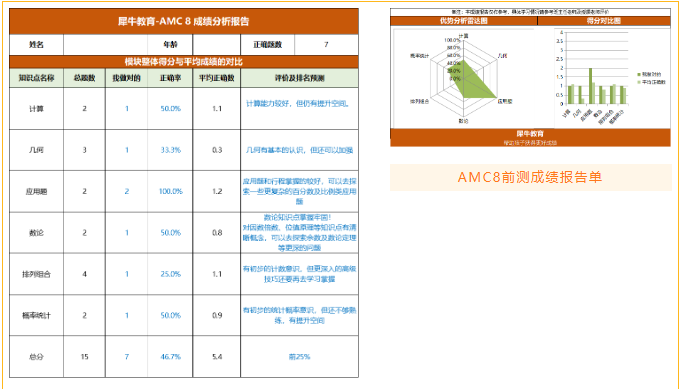Click the 前25% ranking prediction
Viewport: 680px width, 389px height.
point(300,356)
